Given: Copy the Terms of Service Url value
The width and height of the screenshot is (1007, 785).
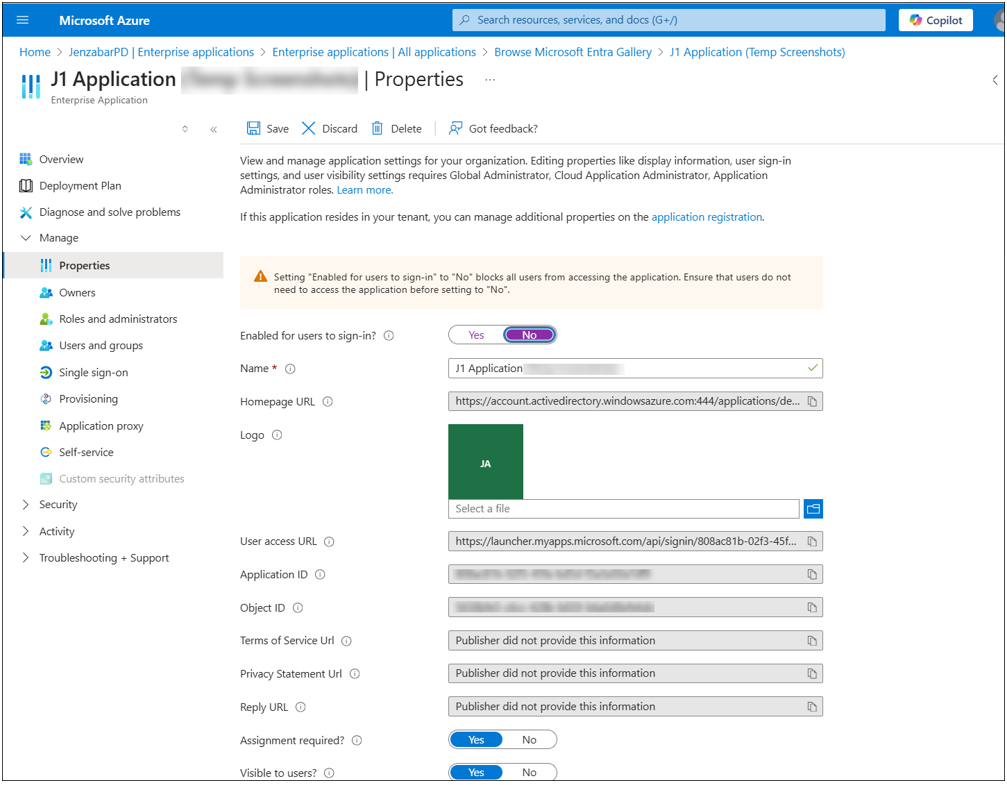Looking at the screenshot, I should tap(812, 641).
